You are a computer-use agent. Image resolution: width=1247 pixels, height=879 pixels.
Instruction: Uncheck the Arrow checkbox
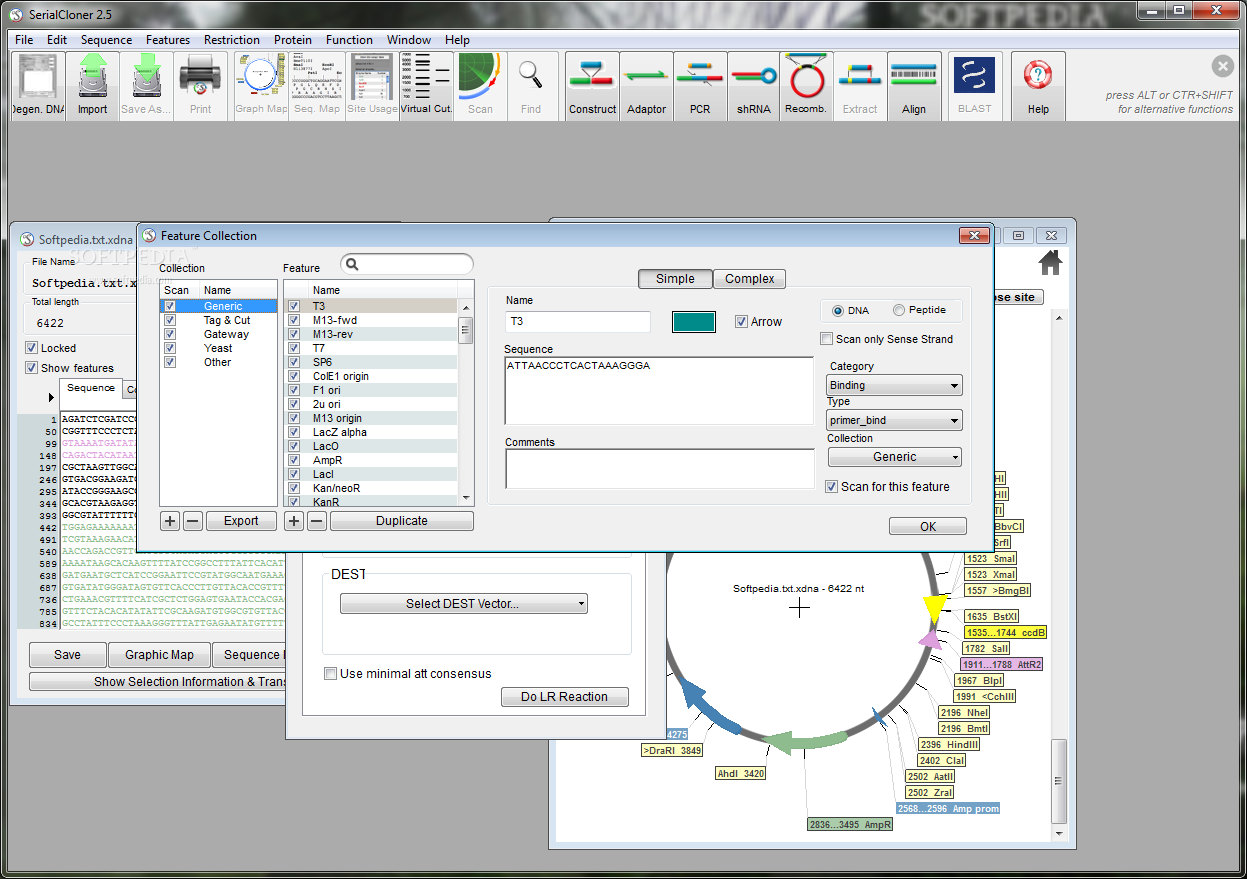[741, 322]
